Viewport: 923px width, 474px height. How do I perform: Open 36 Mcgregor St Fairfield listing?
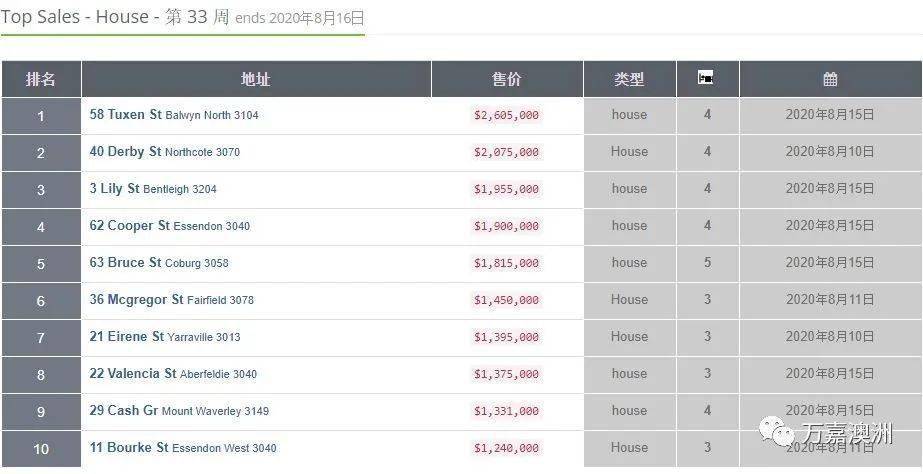(x=171, y=300)
